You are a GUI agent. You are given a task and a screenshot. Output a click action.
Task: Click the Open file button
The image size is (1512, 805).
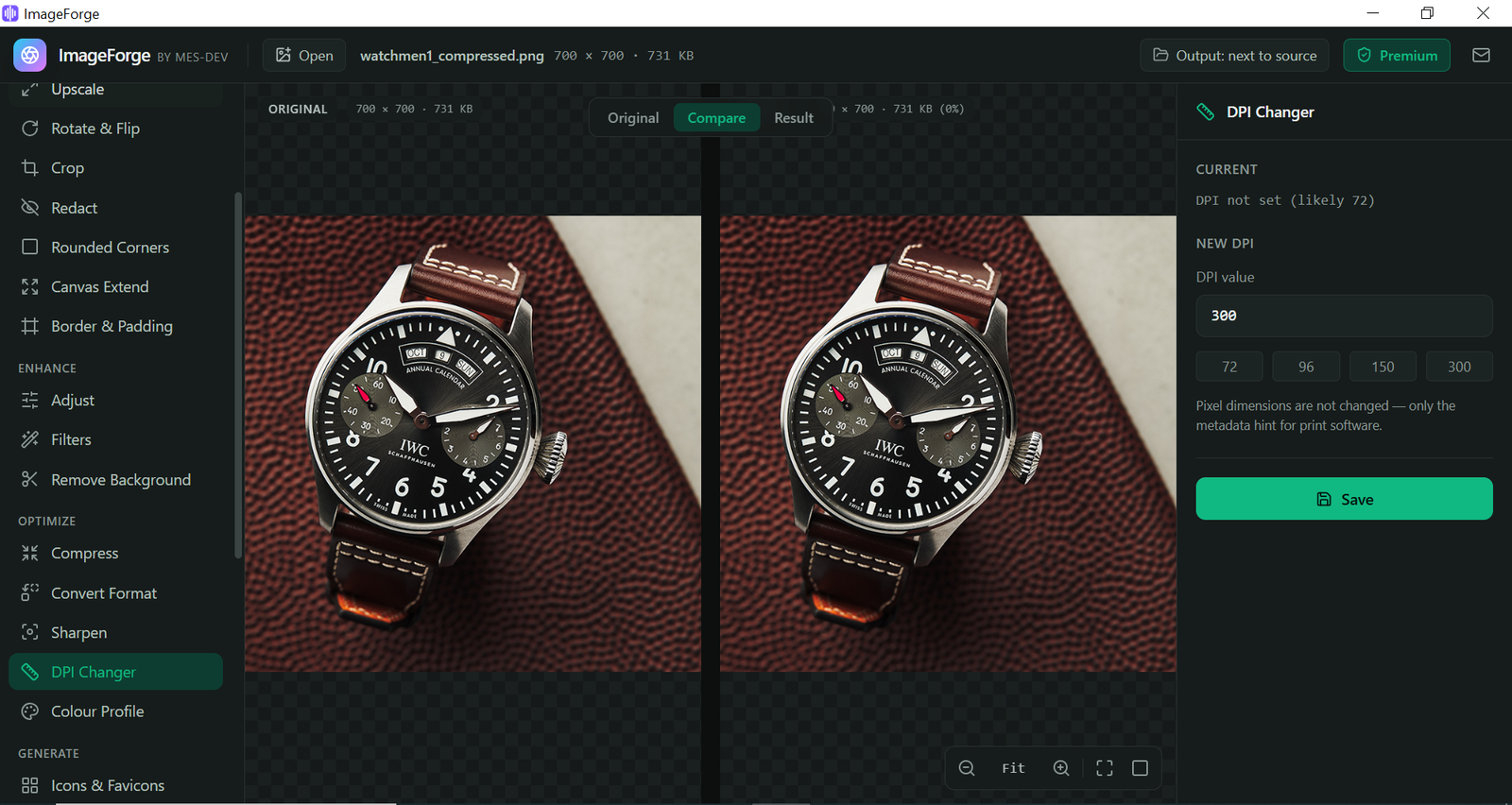point(304,56)
